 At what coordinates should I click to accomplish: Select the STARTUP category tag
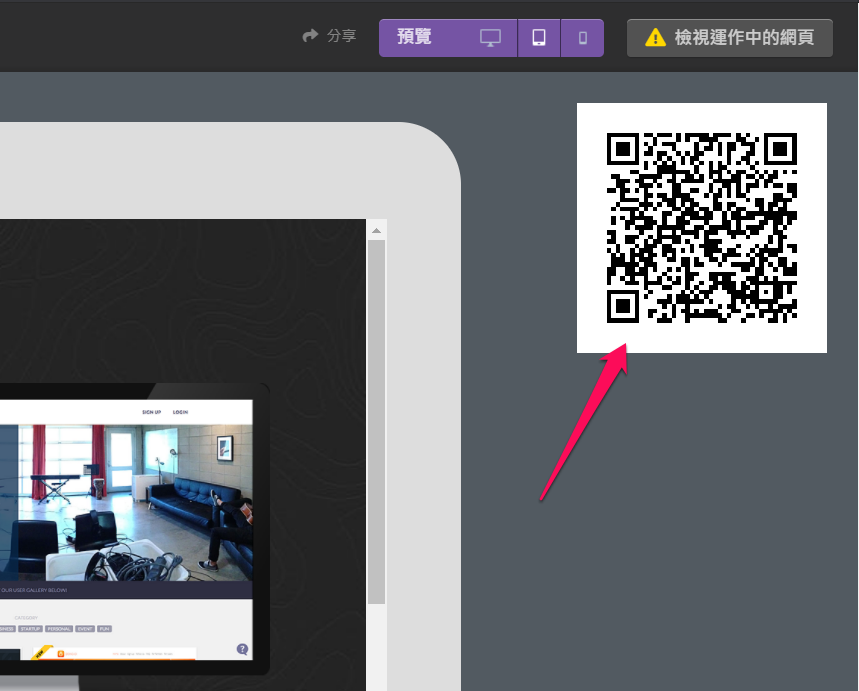coord(30,629)
